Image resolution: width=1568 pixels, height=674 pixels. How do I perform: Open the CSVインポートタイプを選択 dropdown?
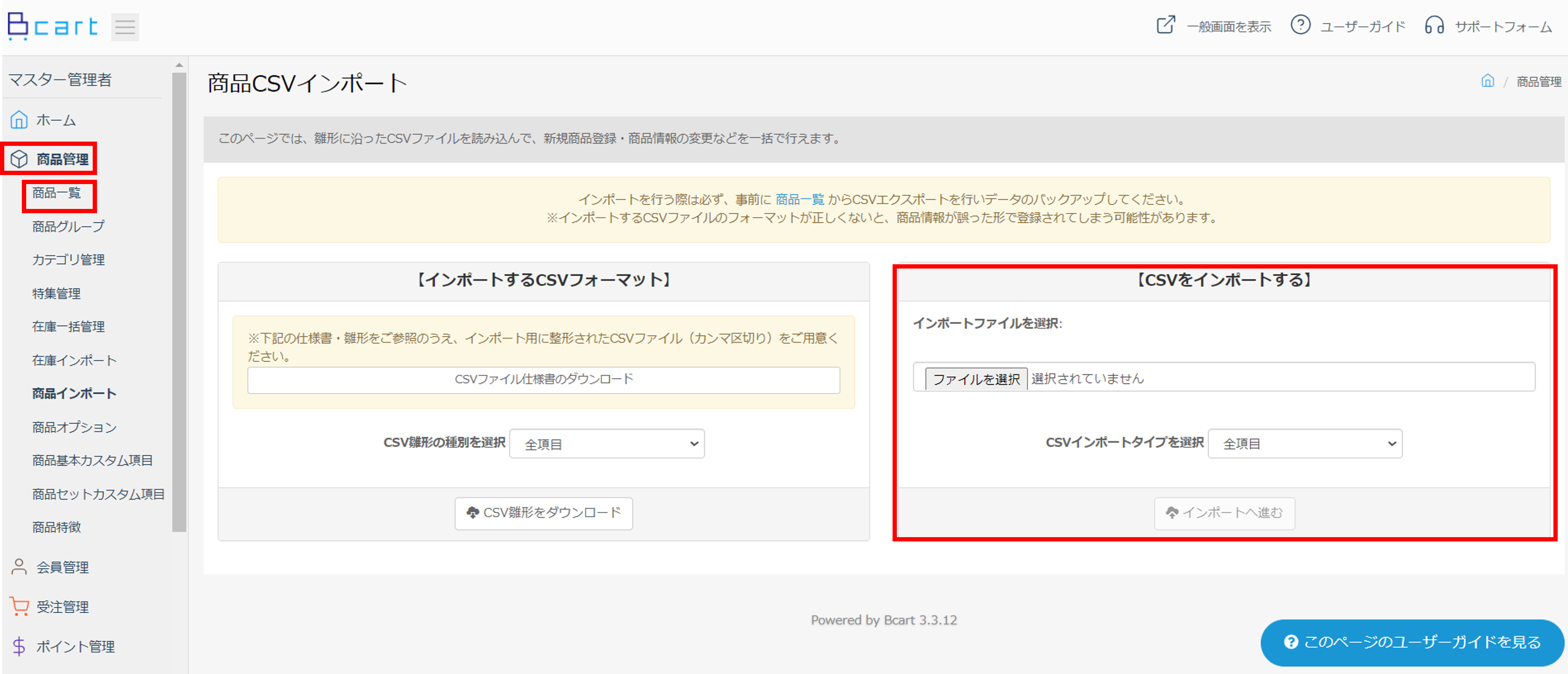[1305, 444]
